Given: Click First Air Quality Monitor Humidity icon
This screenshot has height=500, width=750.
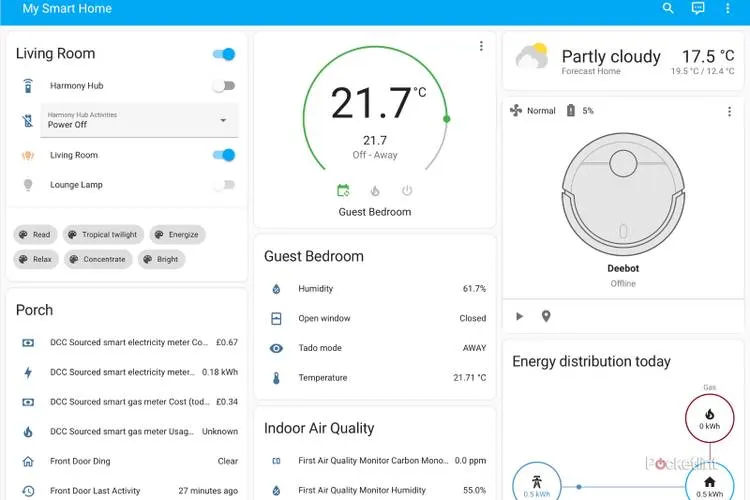Looking at the screenshot, I should 276,490.
